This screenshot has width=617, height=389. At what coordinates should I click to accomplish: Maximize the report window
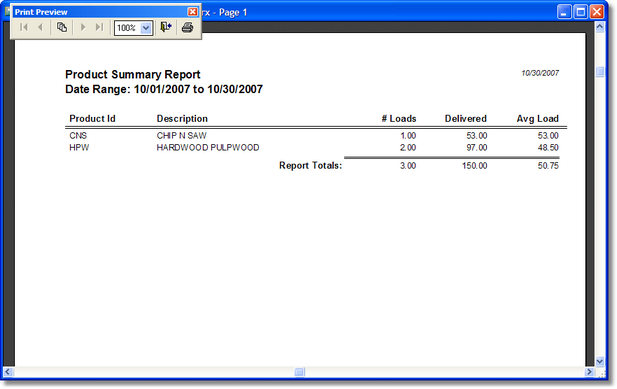click(580, 12)
